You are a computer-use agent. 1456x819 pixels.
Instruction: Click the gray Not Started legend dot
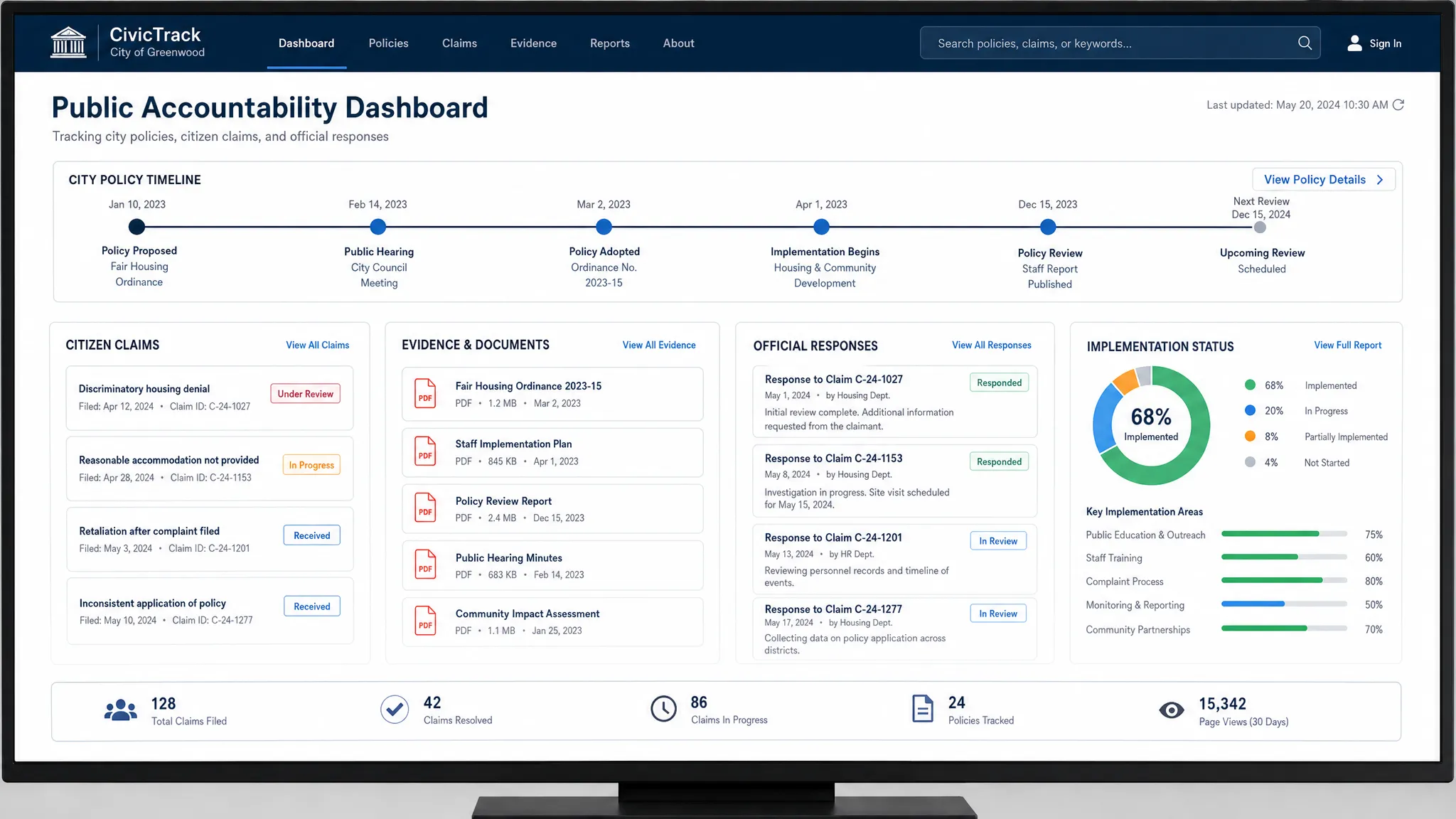1250,461
